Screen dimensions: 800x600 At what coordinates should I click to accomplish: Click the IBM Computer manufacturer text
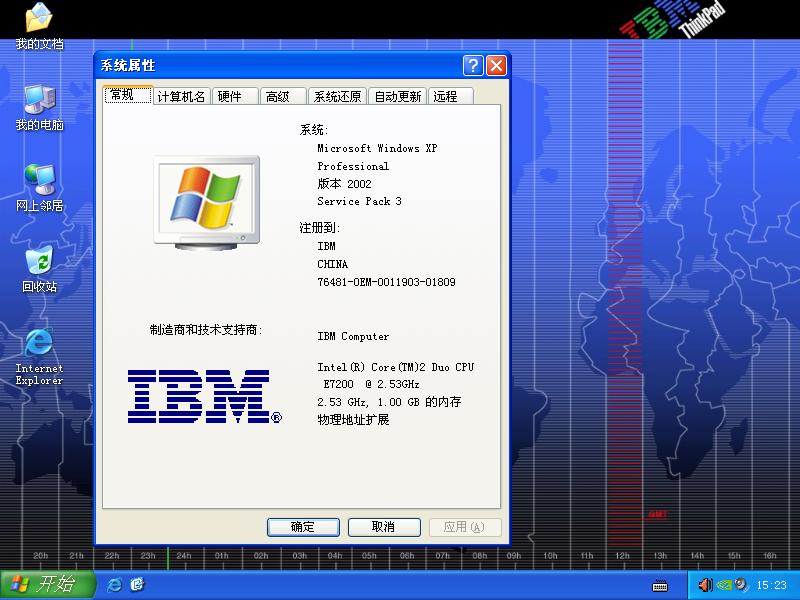click(353, 337)
